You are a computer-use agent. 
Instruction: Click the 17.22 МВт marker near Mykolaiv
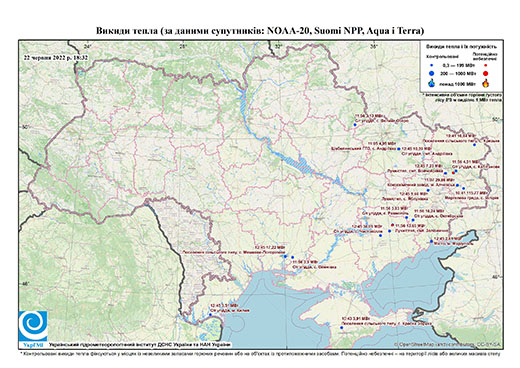285,256
